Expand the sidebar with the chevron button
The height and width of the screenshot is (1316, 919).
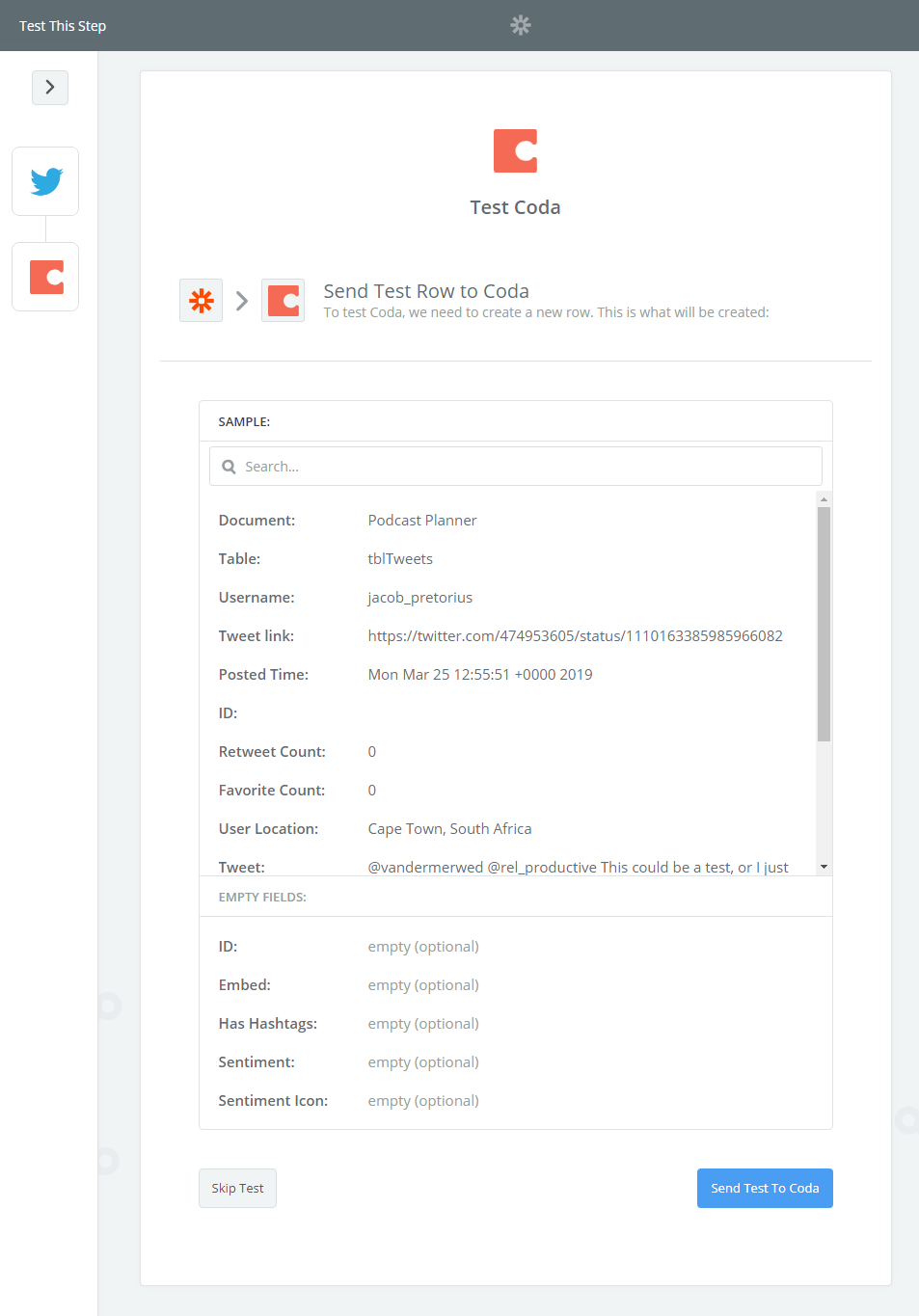click(x=50, y=88)
